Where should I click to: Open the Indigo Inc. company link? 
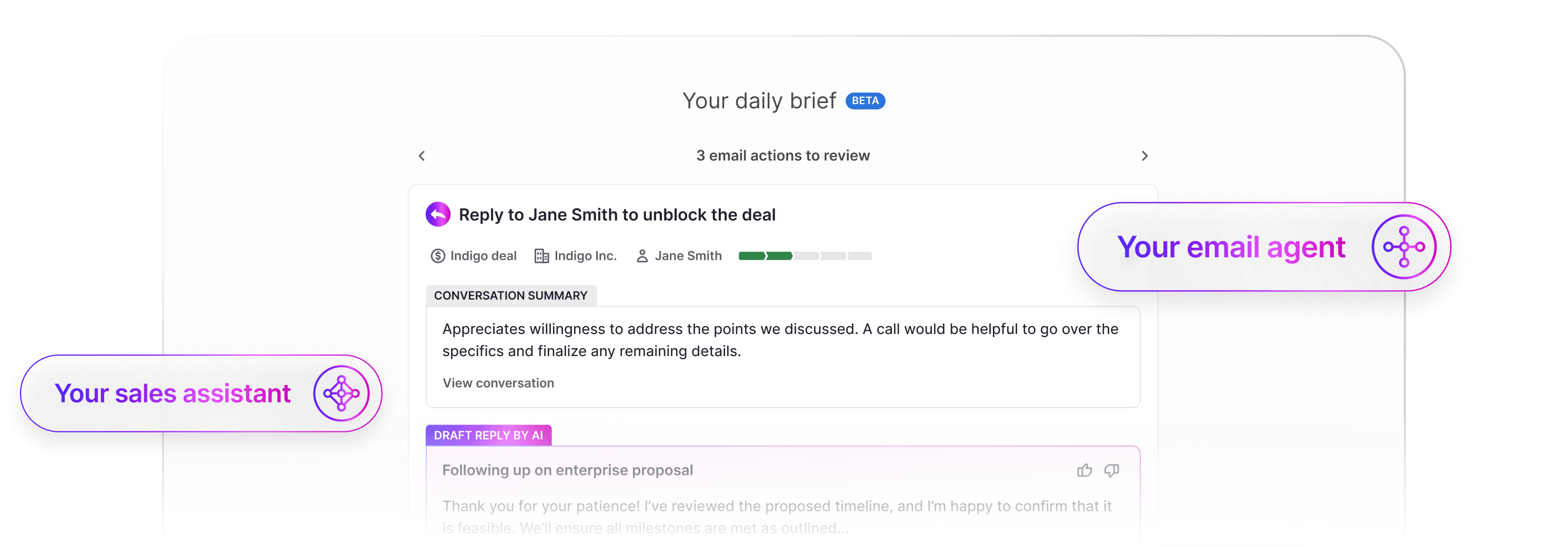click(x=585, y=256)
